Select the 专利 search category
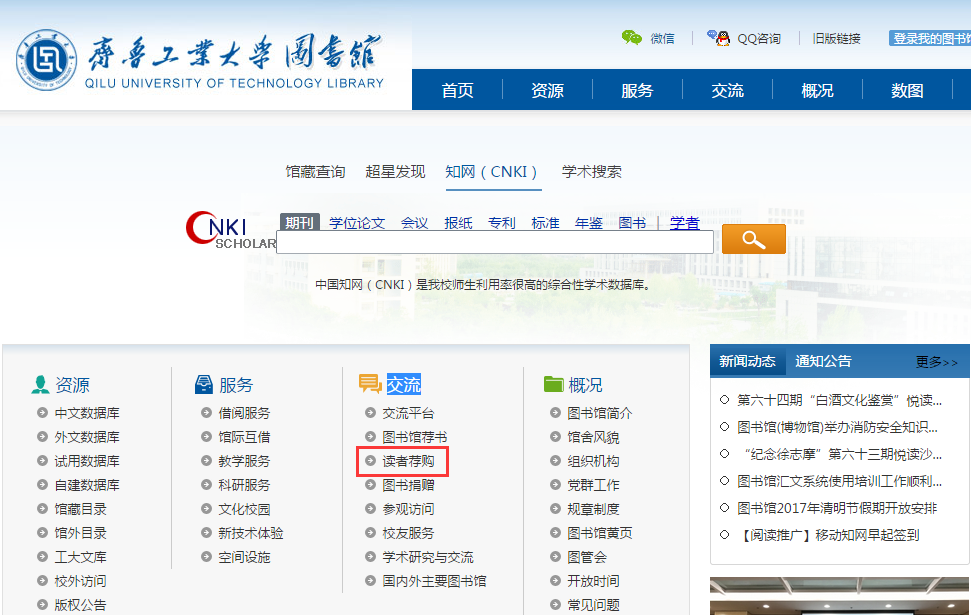The height and width of the screenshot is (615, 971). 501,223
